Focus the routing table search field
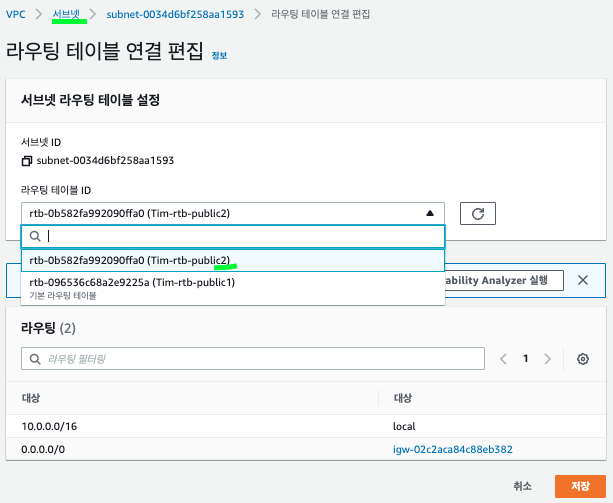 point(233,236)
